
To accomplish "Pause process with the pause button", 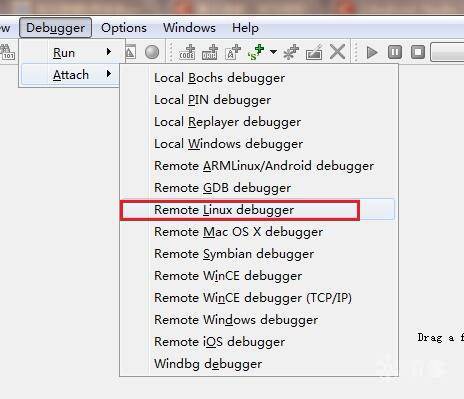I will 395,52.
